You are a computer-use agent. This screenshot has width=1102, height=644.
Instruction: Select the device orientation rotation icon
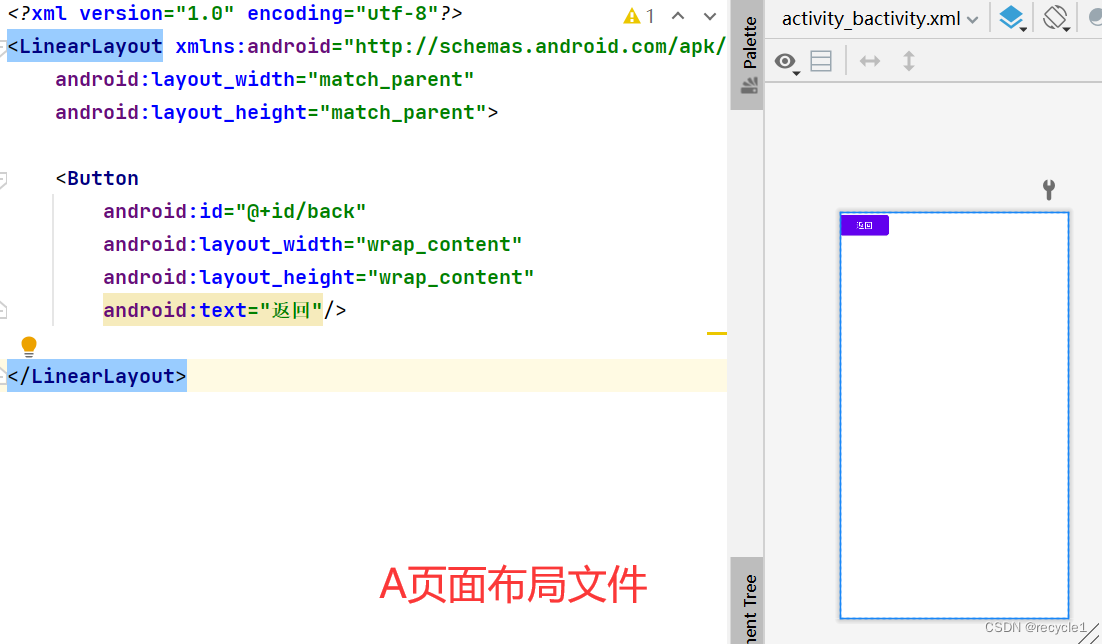pyautogui.click(x=1055, y=18)
